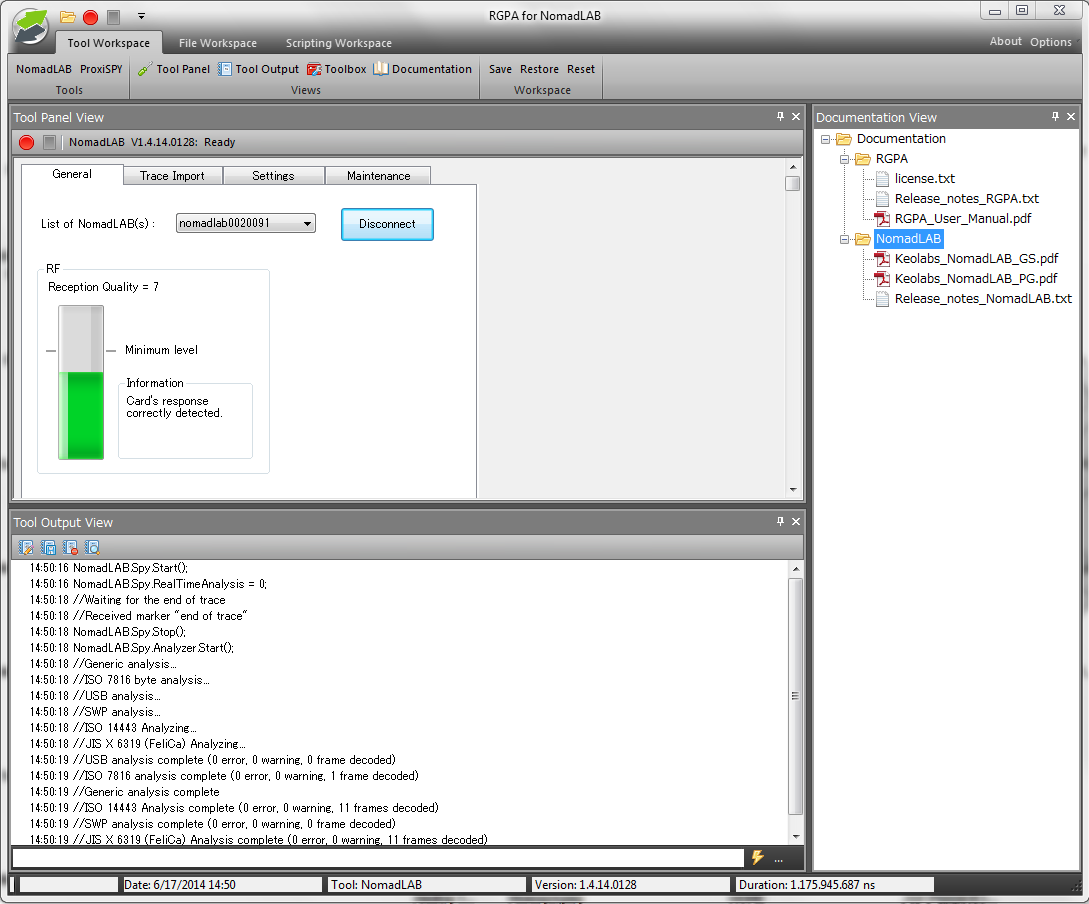Click the Tool Output scrollbar up arrow
This screenshot has width=1089, height=904.
(795, 569)
